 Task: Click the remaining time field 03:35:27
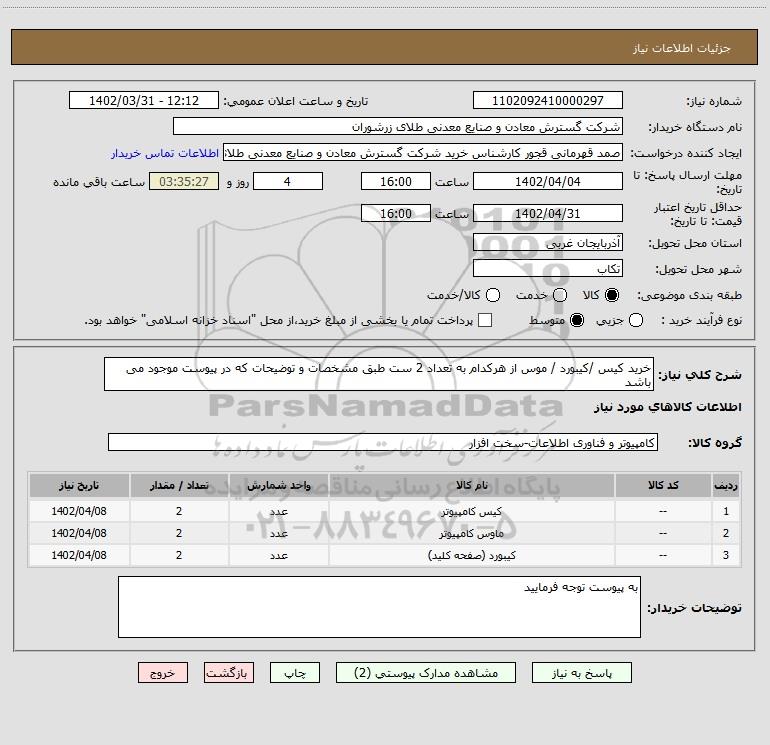(184, 181)
